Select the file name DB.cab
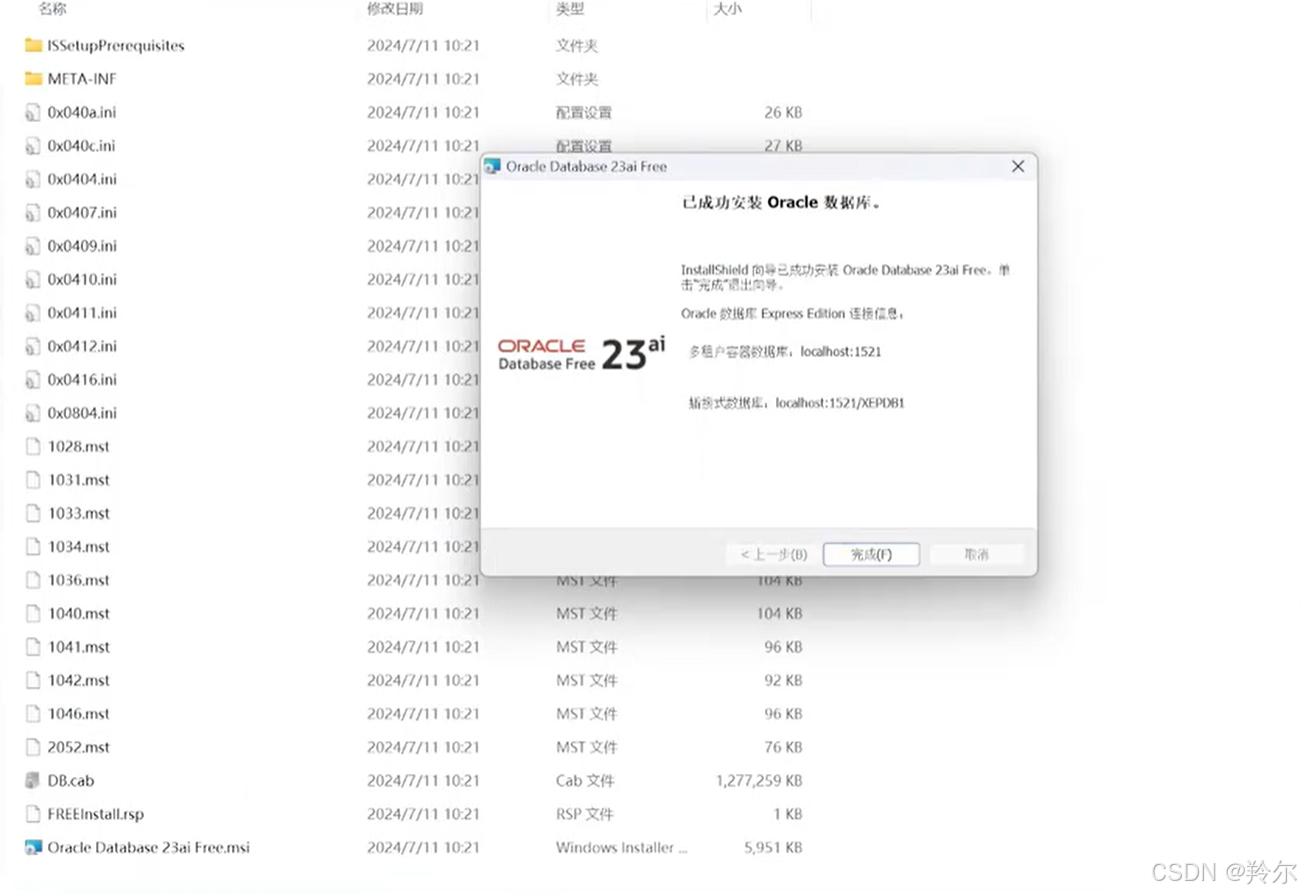The image size is (1301, 894). (71, 781)
